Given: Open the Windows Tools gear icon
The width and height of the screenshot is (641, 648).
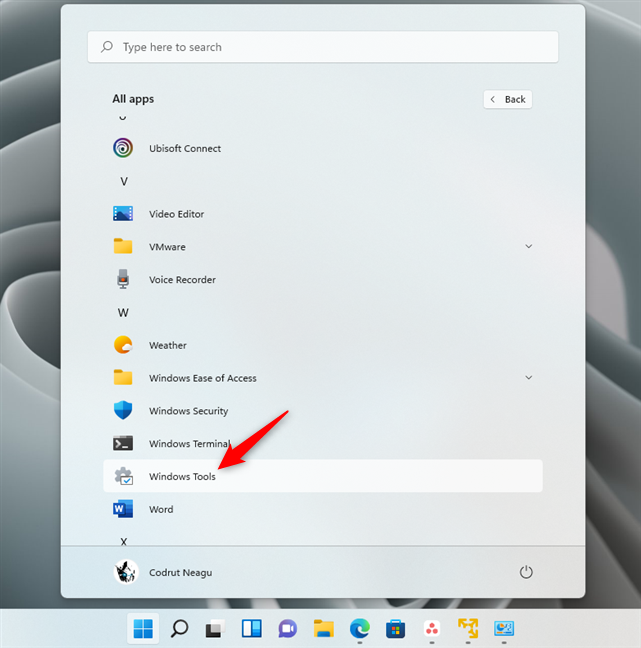Looking at the screenshot, I should tap(124, 476).
